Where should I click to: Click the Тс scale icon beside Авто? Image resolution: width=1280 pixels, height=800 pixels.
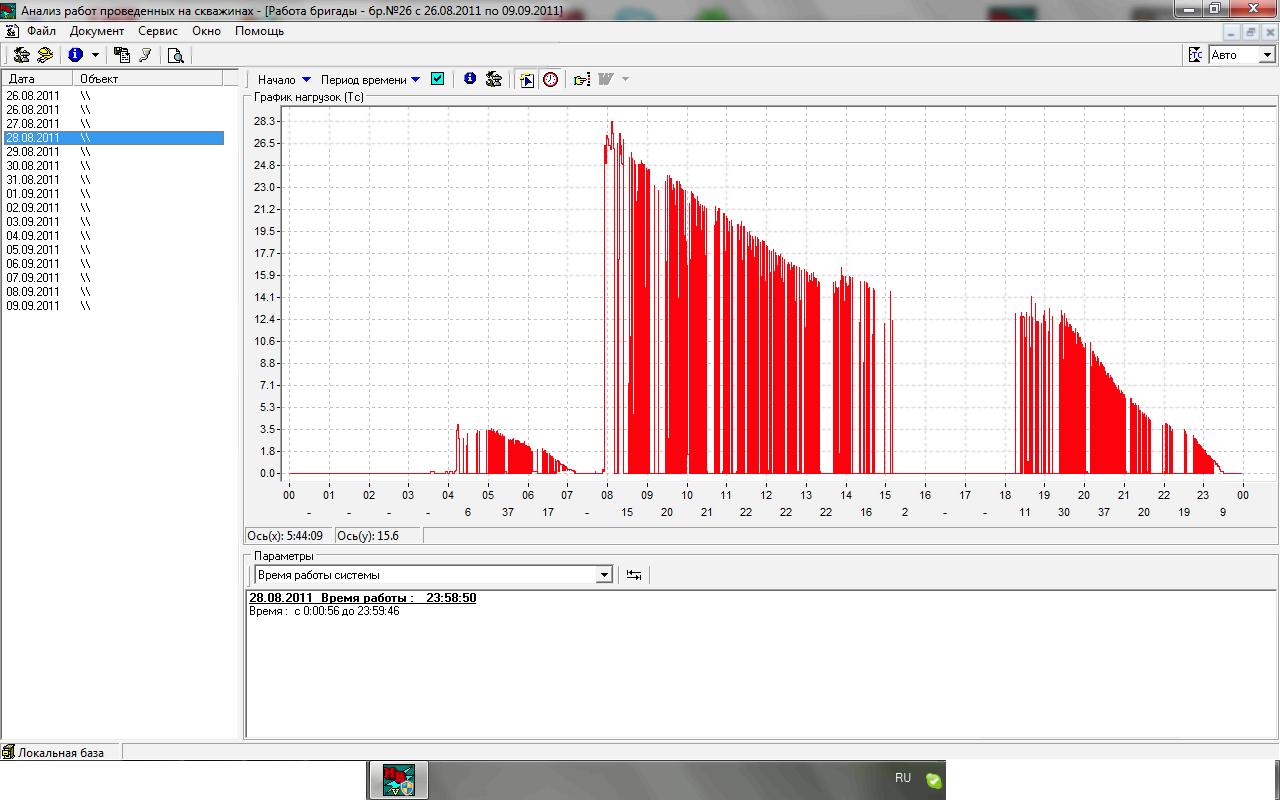point(1195,55)
